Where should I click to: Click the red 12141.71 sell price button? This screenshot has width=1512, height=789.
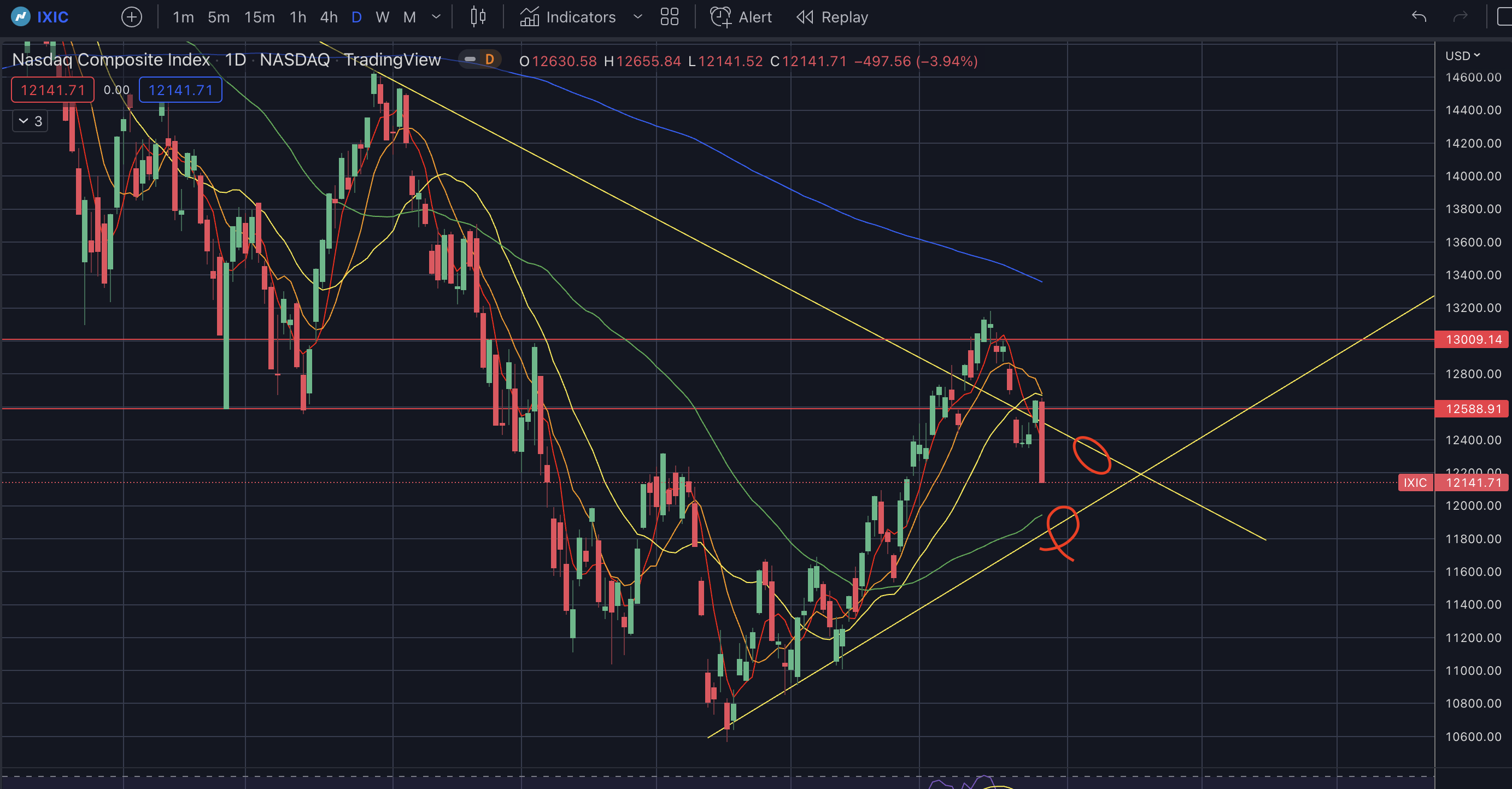53,90
